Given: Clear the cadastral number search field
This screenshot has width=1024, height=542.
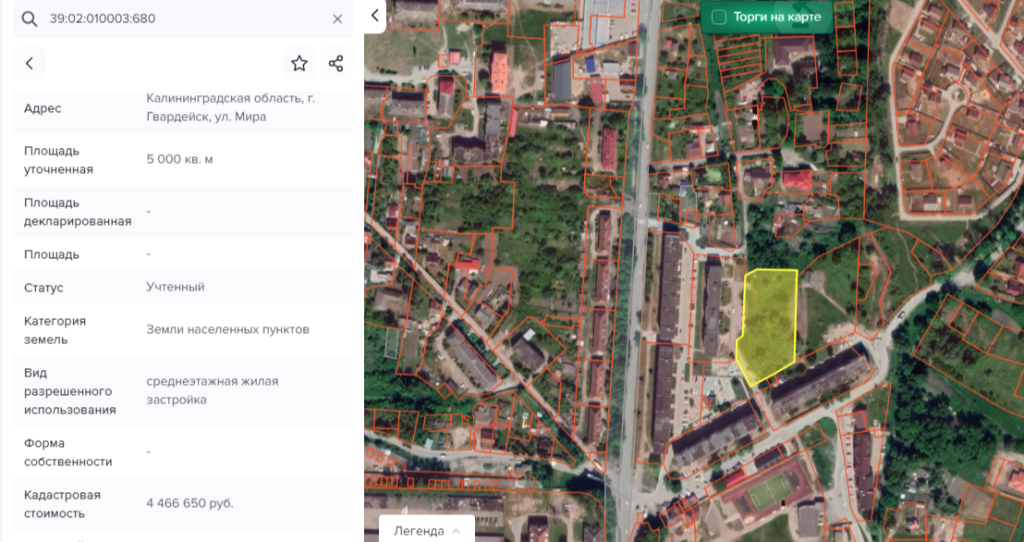Looking at the screenshot, I should (337, 19).
